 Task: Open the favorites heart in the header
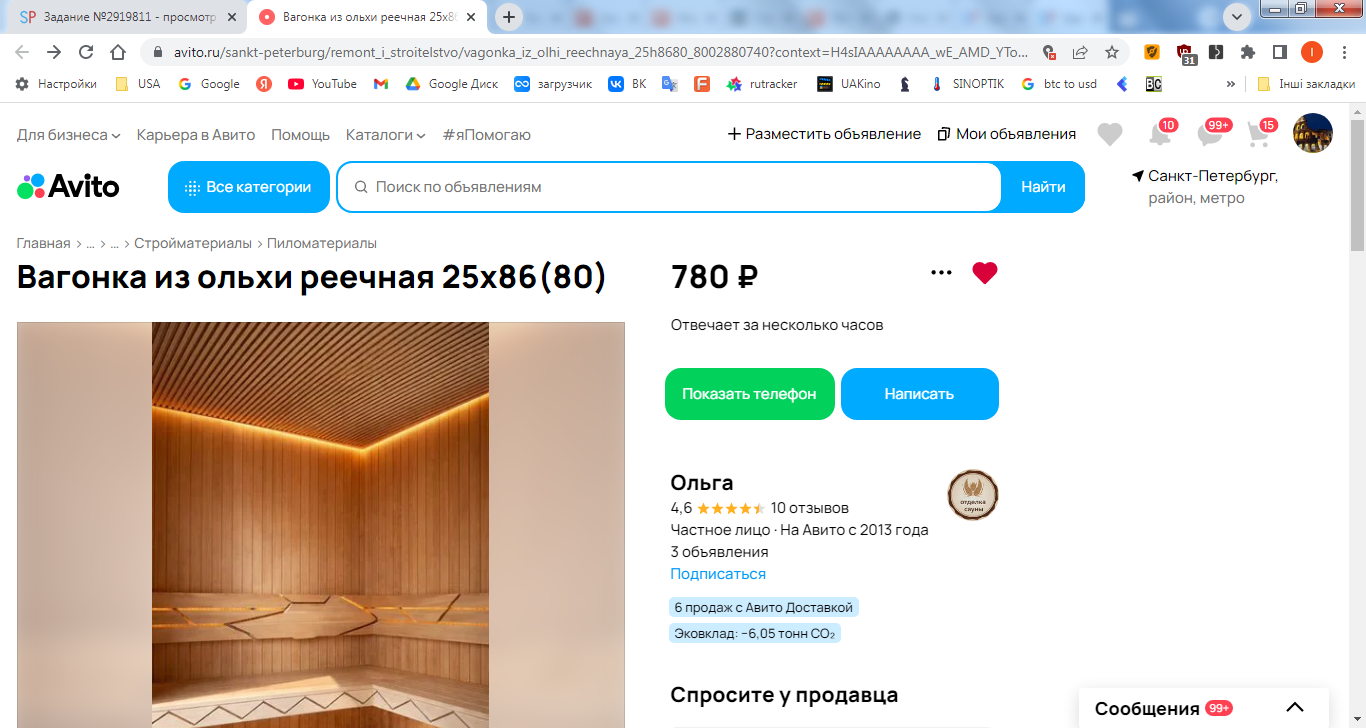(x=1109, y=134)
